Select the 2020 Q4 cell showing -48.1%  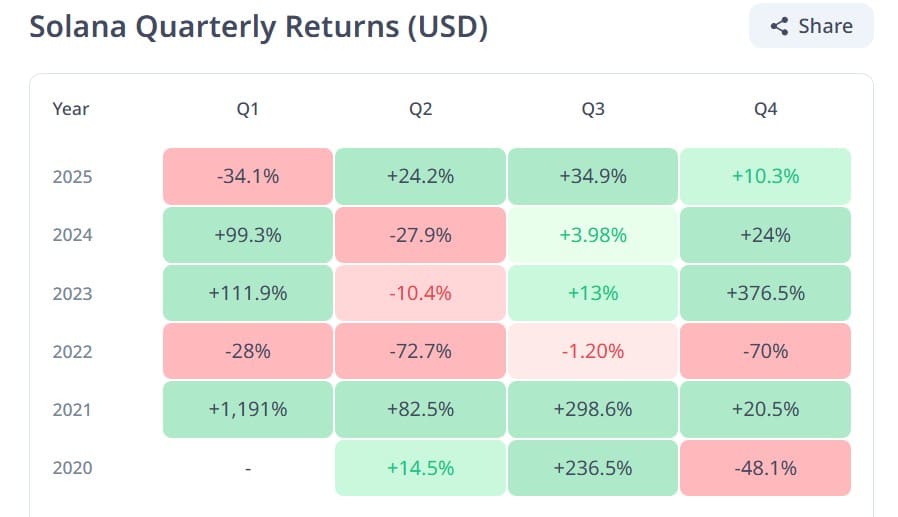pyautogui.click(x=765, y=468)
